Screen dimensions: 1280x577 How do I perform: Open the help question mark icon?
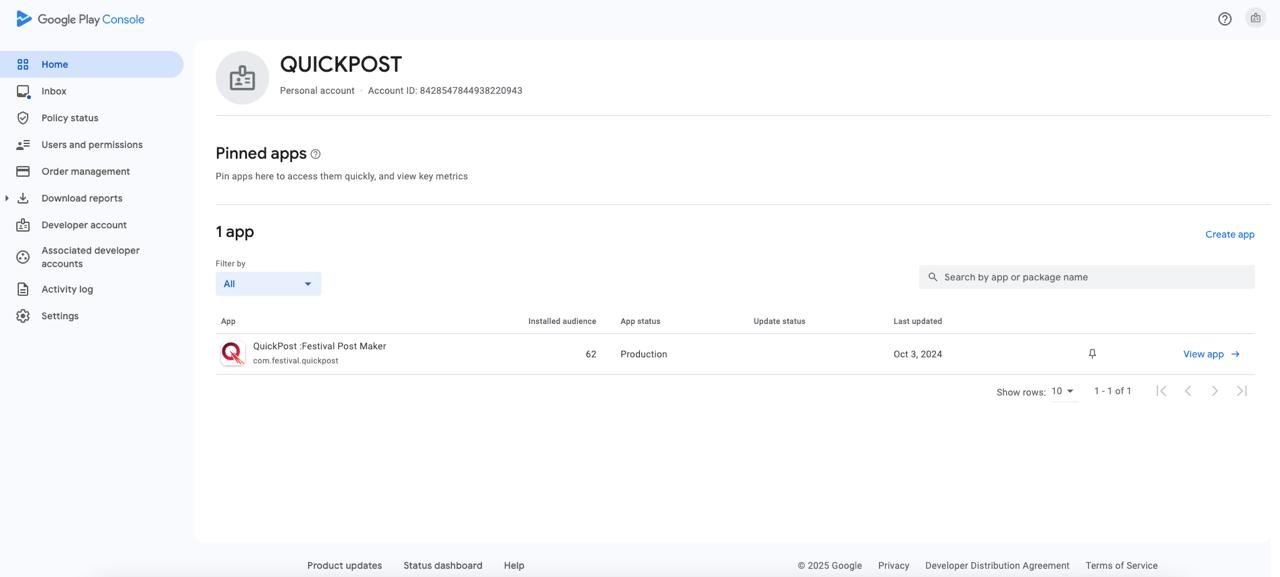pos(1225,19)
